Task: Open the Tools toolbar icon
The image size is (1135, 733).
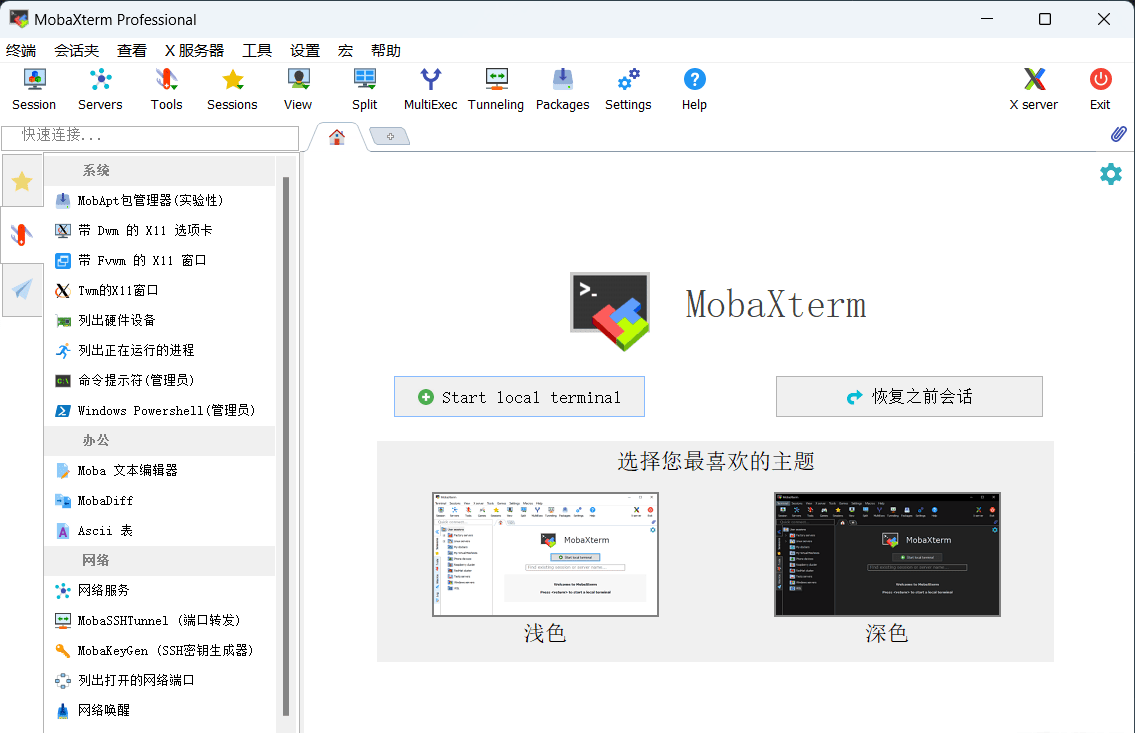Action: click(166, 90)
